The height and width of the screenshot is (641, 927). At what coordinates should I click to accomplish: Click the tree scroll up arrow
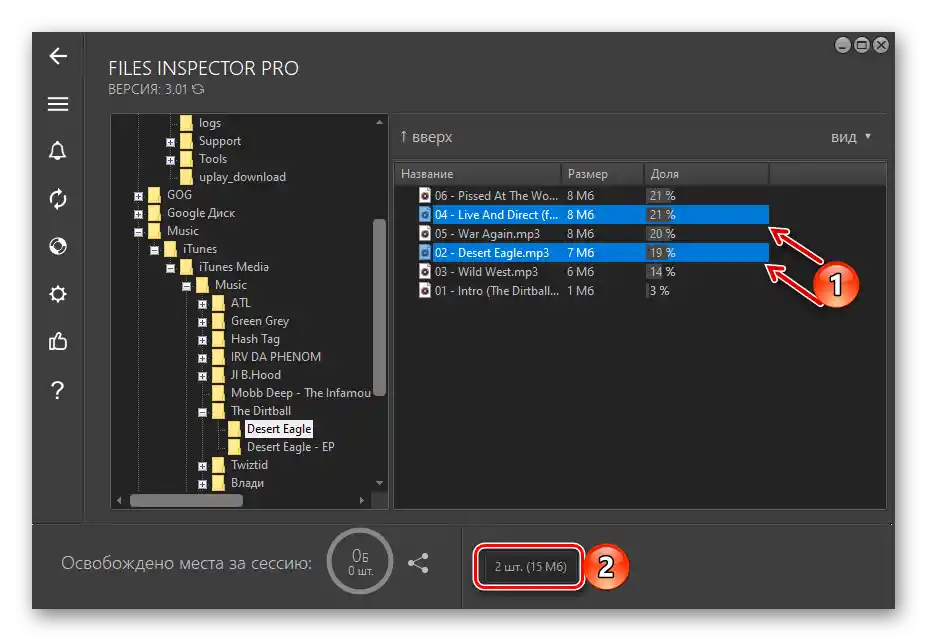tap(379, 122)
